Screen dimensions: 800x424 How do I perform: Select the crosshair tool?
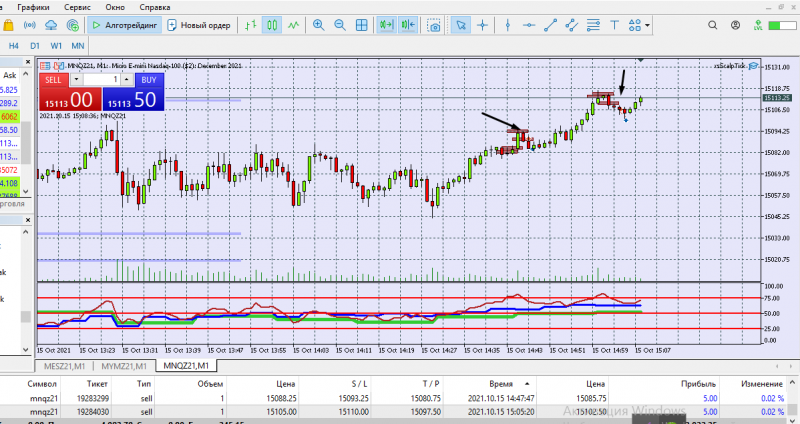click(x=483, y=25)
